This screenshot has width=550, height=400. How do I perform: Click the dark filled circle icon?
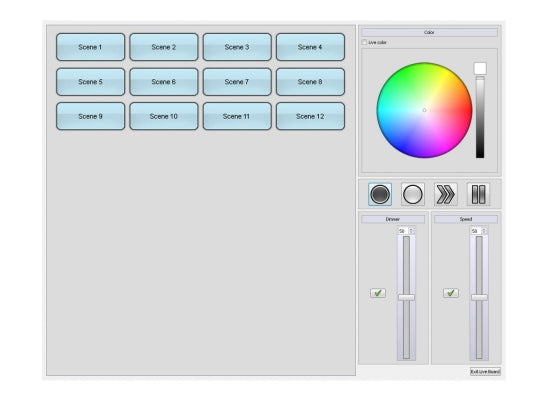(x=380, y=194)
